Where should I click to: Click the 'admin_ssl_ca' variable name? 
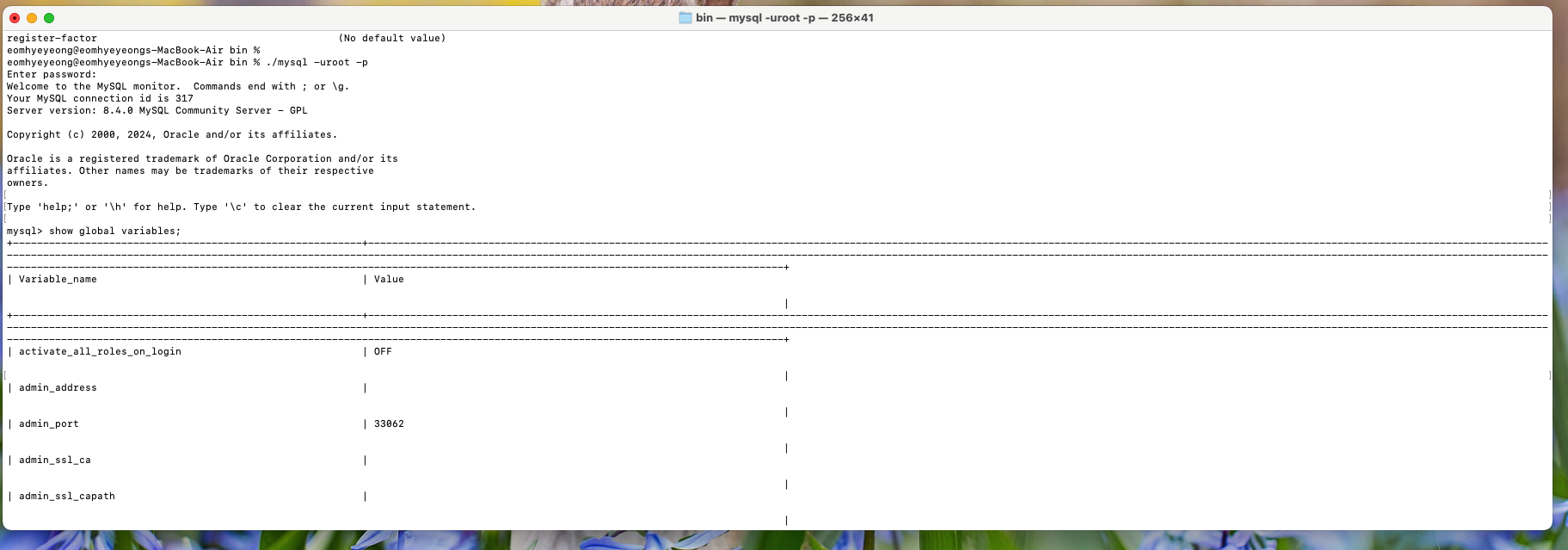click(x=55, y=460)
